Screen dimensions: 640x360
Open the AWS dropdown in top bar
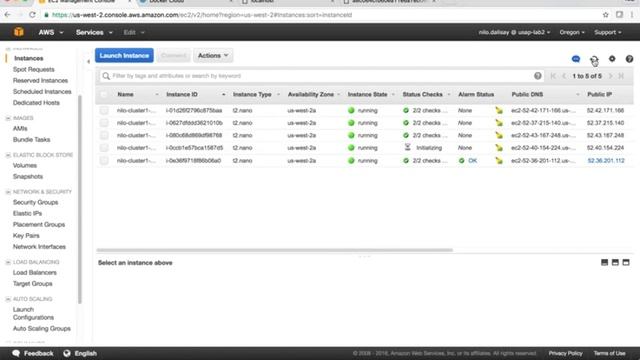51,32
